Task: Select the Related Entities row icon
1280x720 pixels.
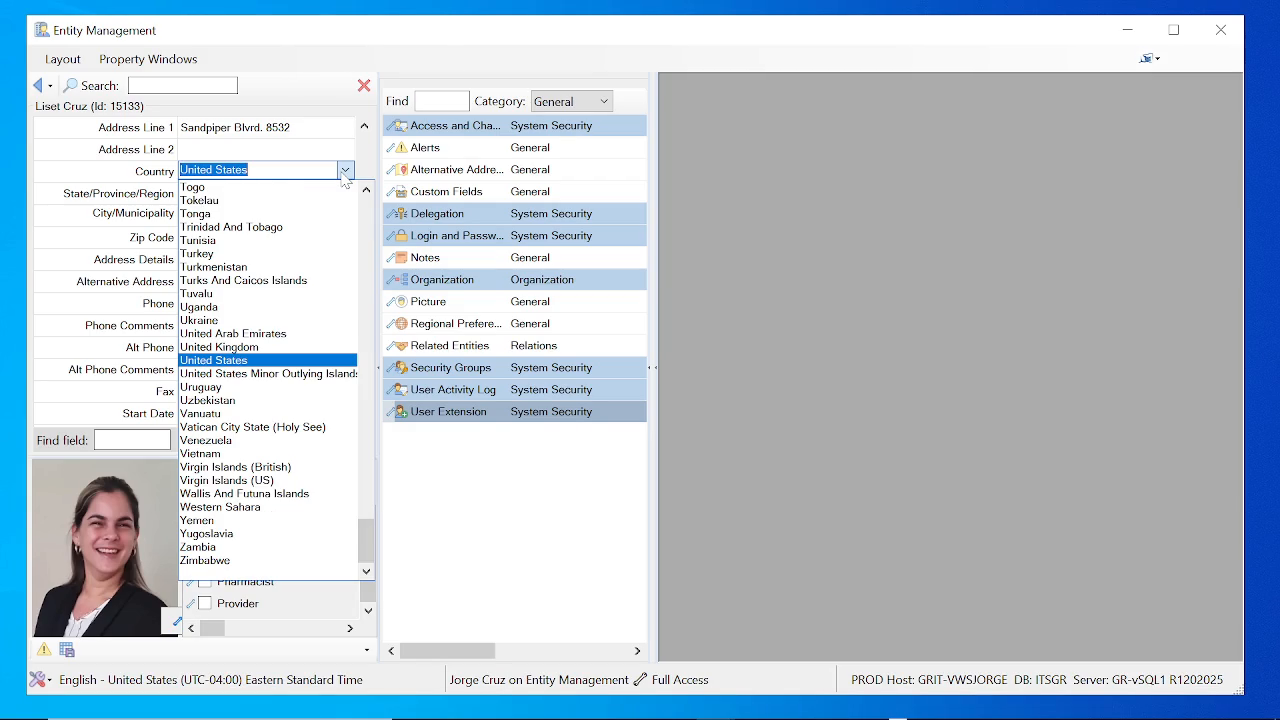Action: pyautogui.click(x=400, y=346)
